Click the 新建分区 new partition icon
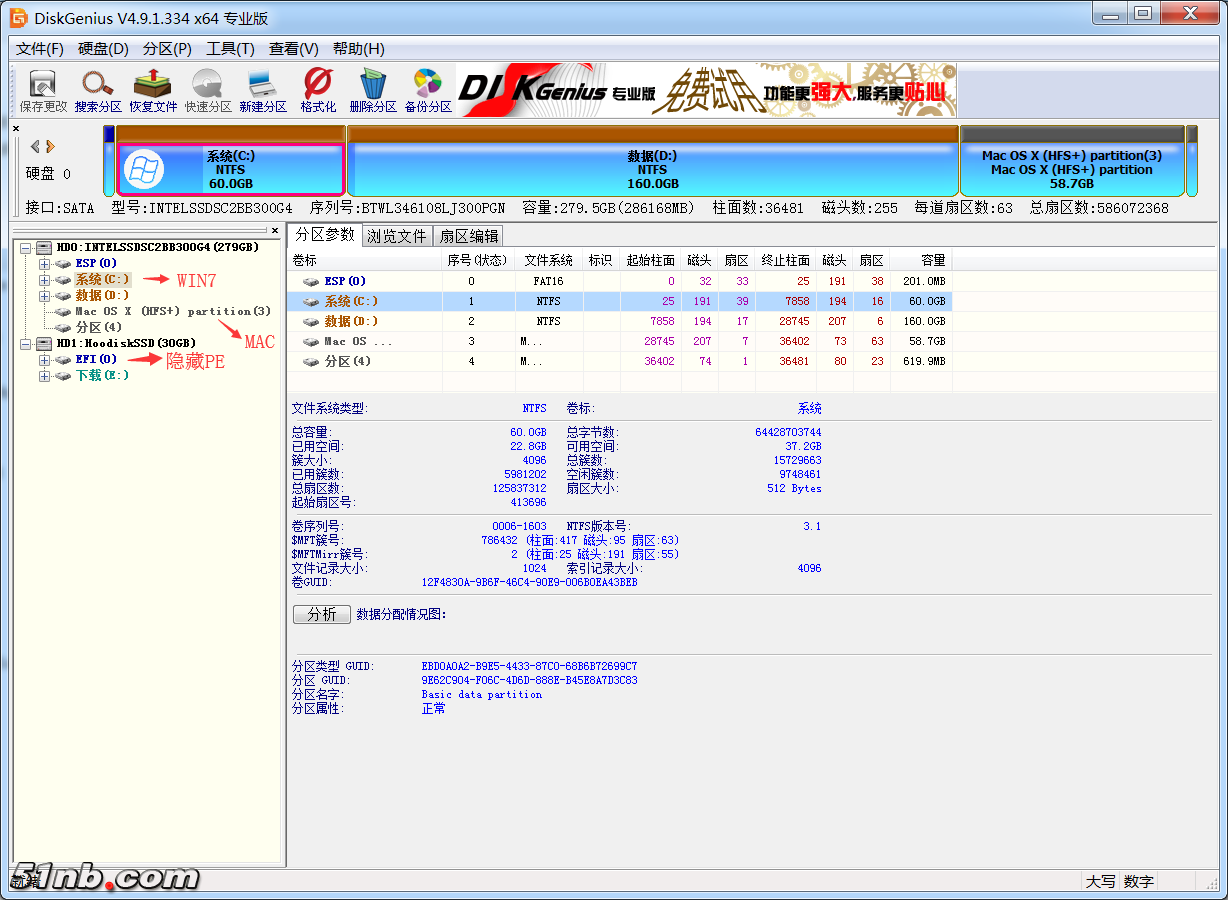 click(262, 90)
